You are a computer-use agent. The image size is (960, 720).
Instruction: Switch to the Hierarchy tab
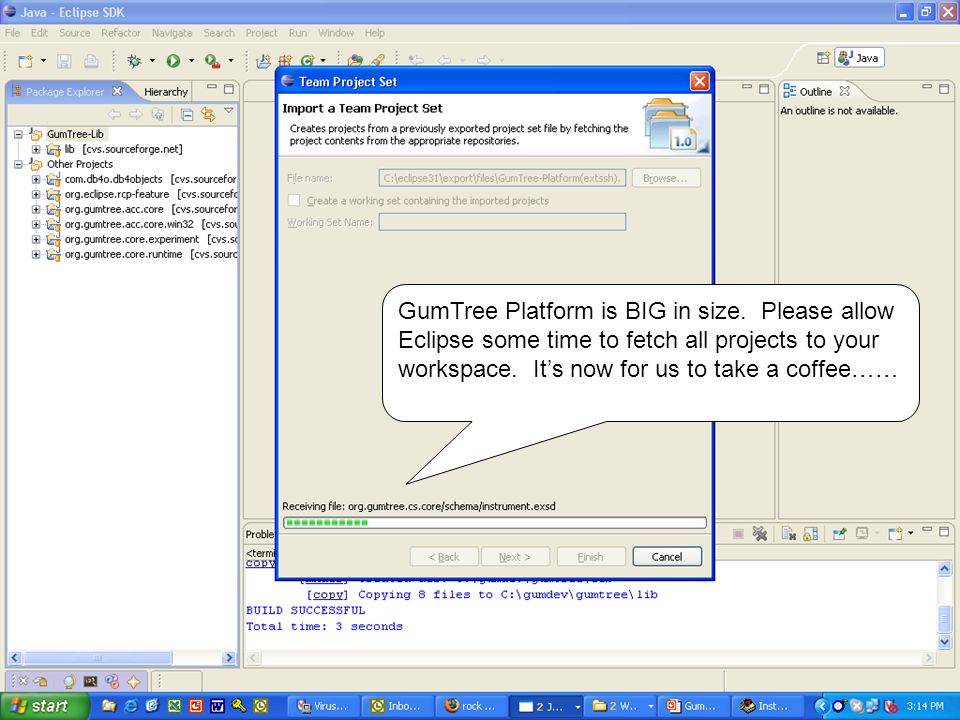click(165, 92)
